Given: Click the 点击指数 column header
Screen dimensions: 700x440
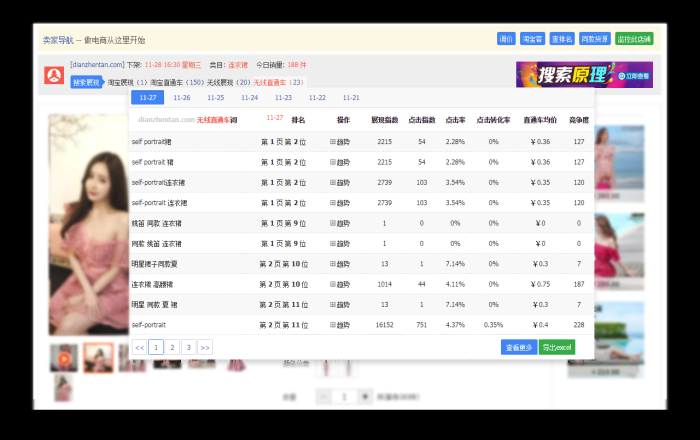Looking at the screenshot, I should coord(421,120).
